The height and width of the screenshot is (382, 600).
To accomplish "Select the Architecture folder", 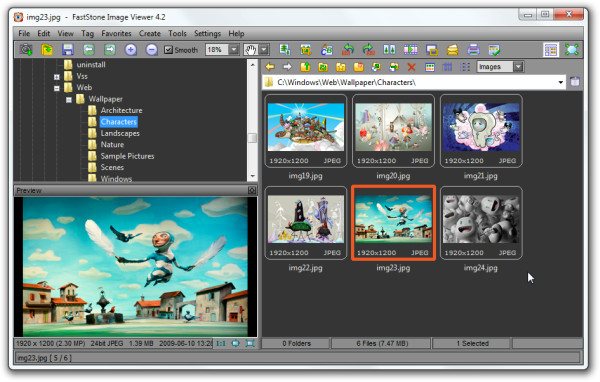I will click(121, 110).
